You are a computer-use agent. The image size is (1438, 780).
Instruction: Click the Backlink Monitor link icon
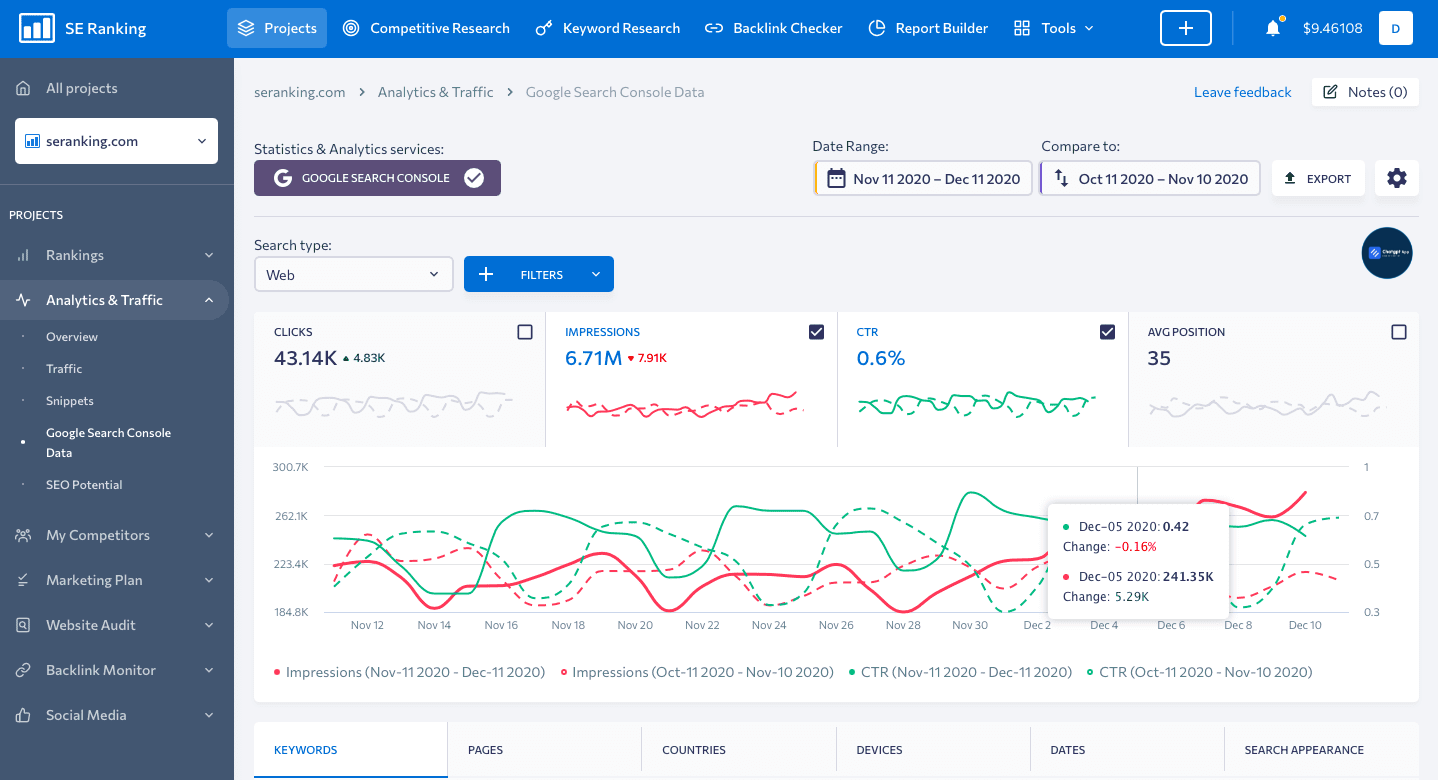coord(23,670)
